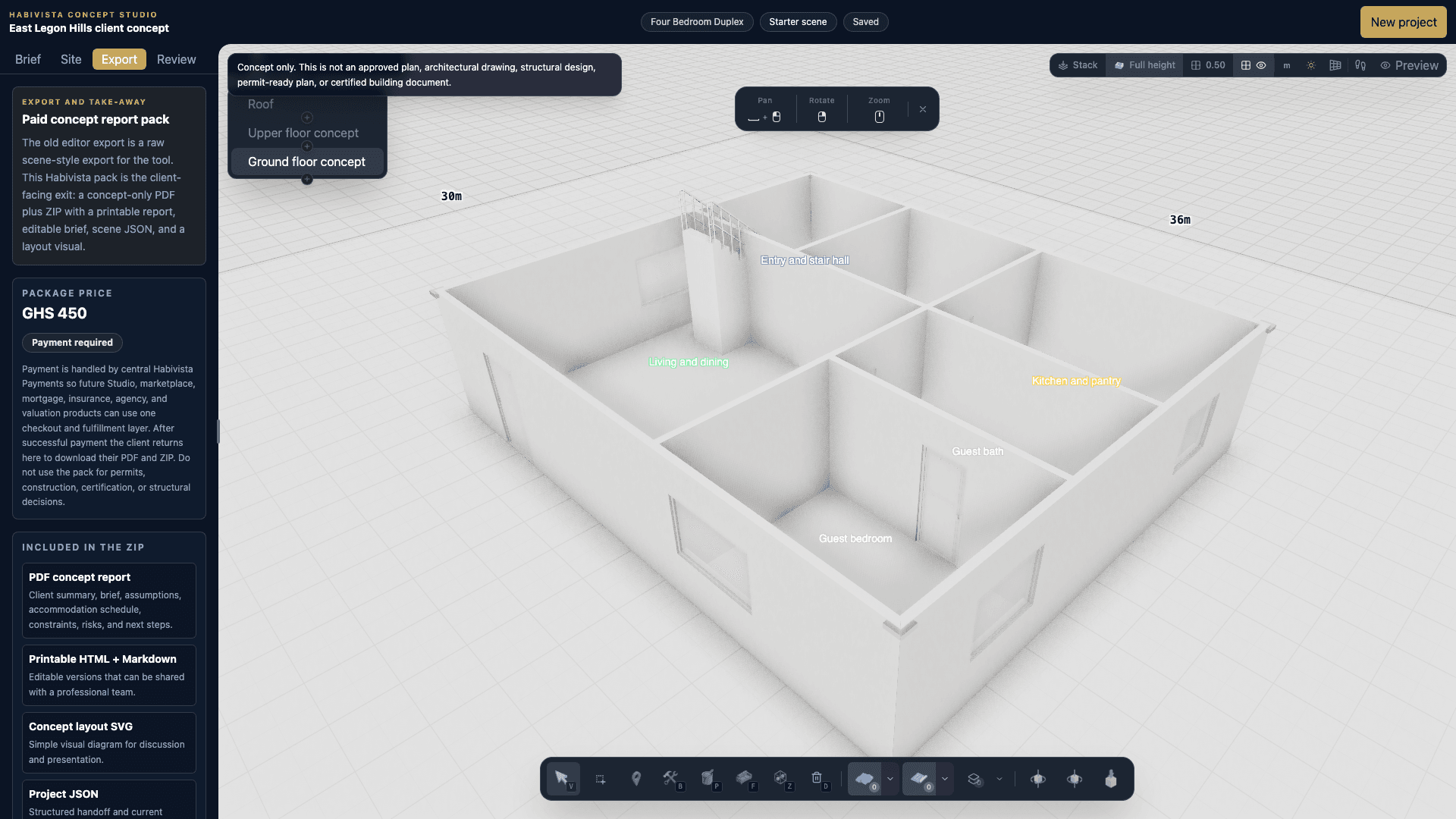Activate the marquee box-select tool
1456x819 pixels.
click(x=600, y=779)
